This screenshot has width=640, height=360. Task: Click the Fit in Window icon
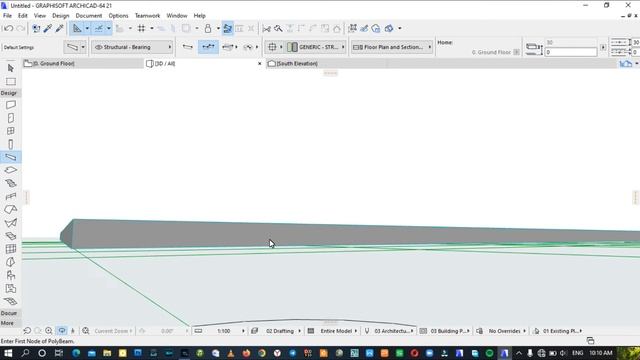point(85,331)
